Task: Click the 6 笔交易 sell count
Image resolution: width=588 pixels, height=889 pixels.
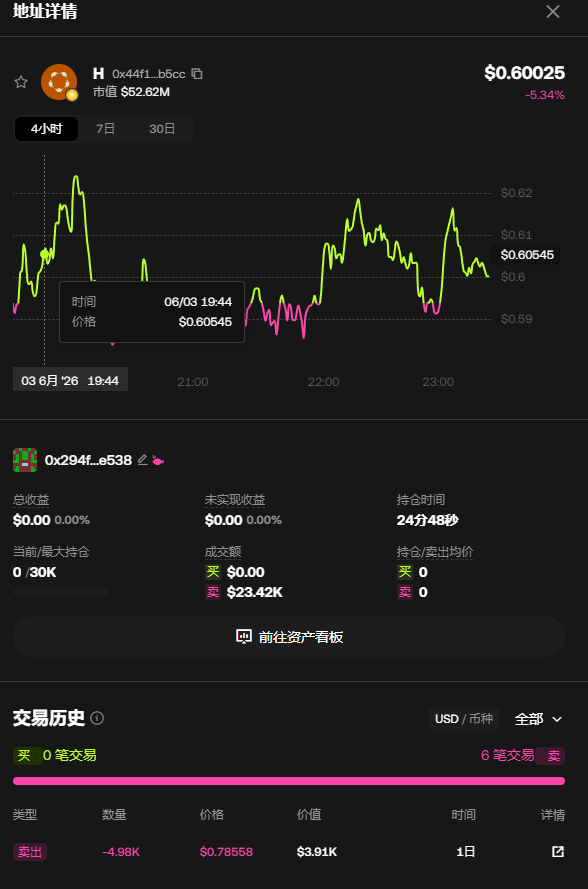Action: click(507, 755)
